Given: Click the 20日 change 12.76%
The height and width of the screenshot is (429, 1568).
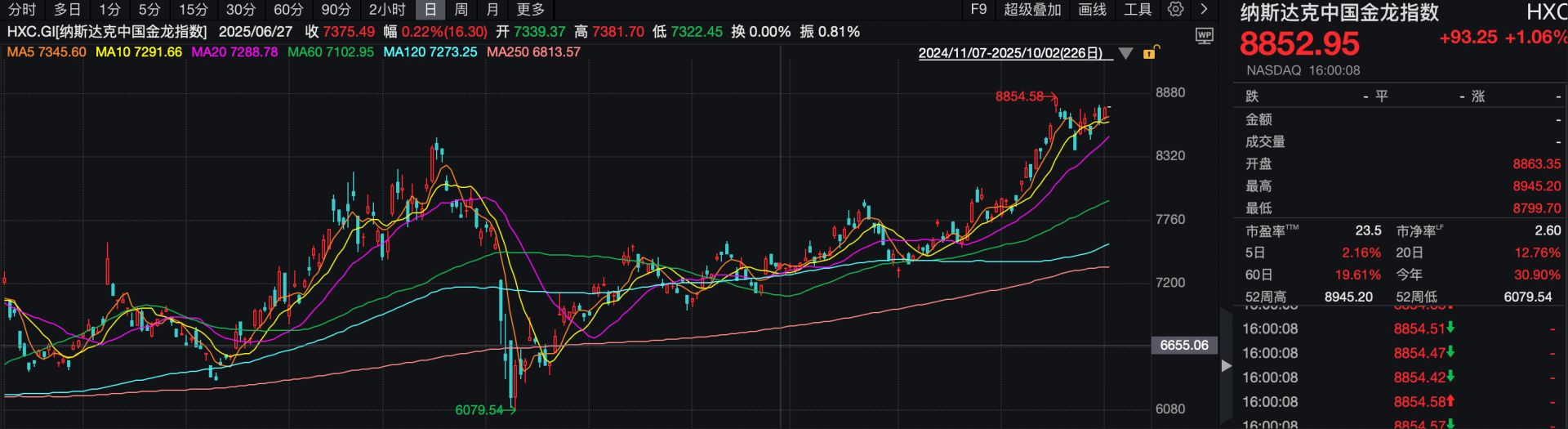Looking at the screenshot, I should pyautogui.click(x=1537, y=252).
